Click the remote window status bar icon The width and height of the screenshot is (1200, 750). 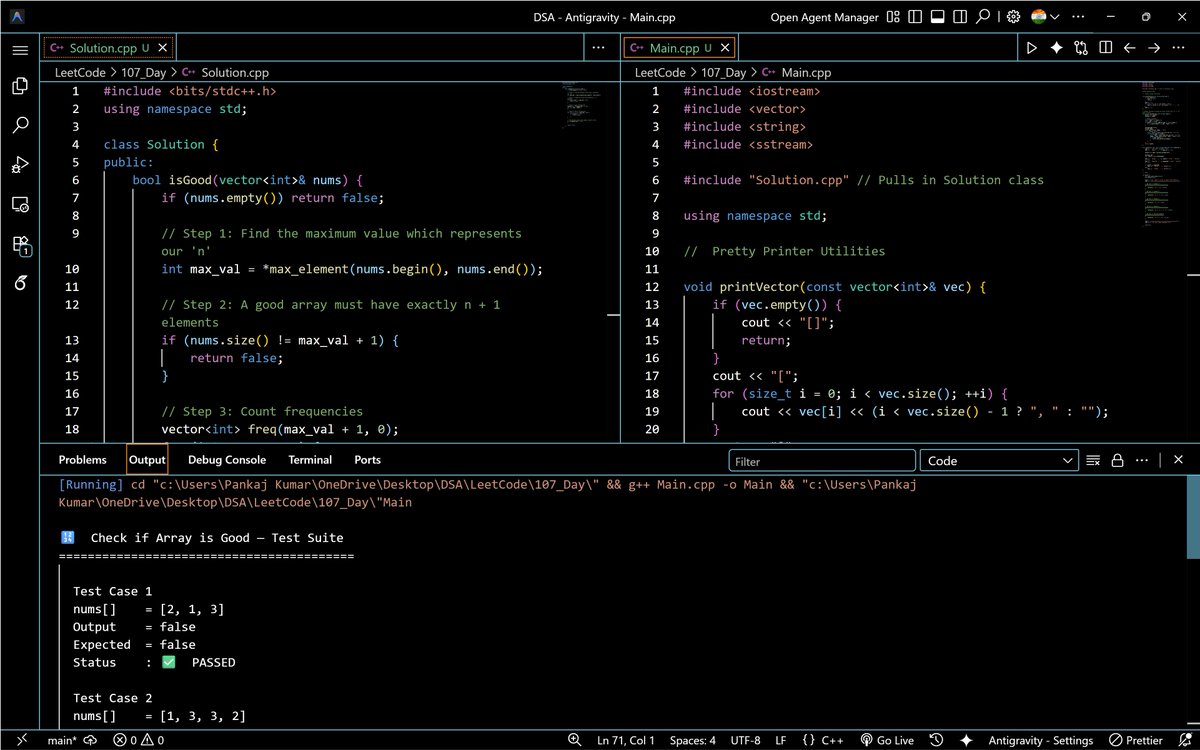point(19,740)
